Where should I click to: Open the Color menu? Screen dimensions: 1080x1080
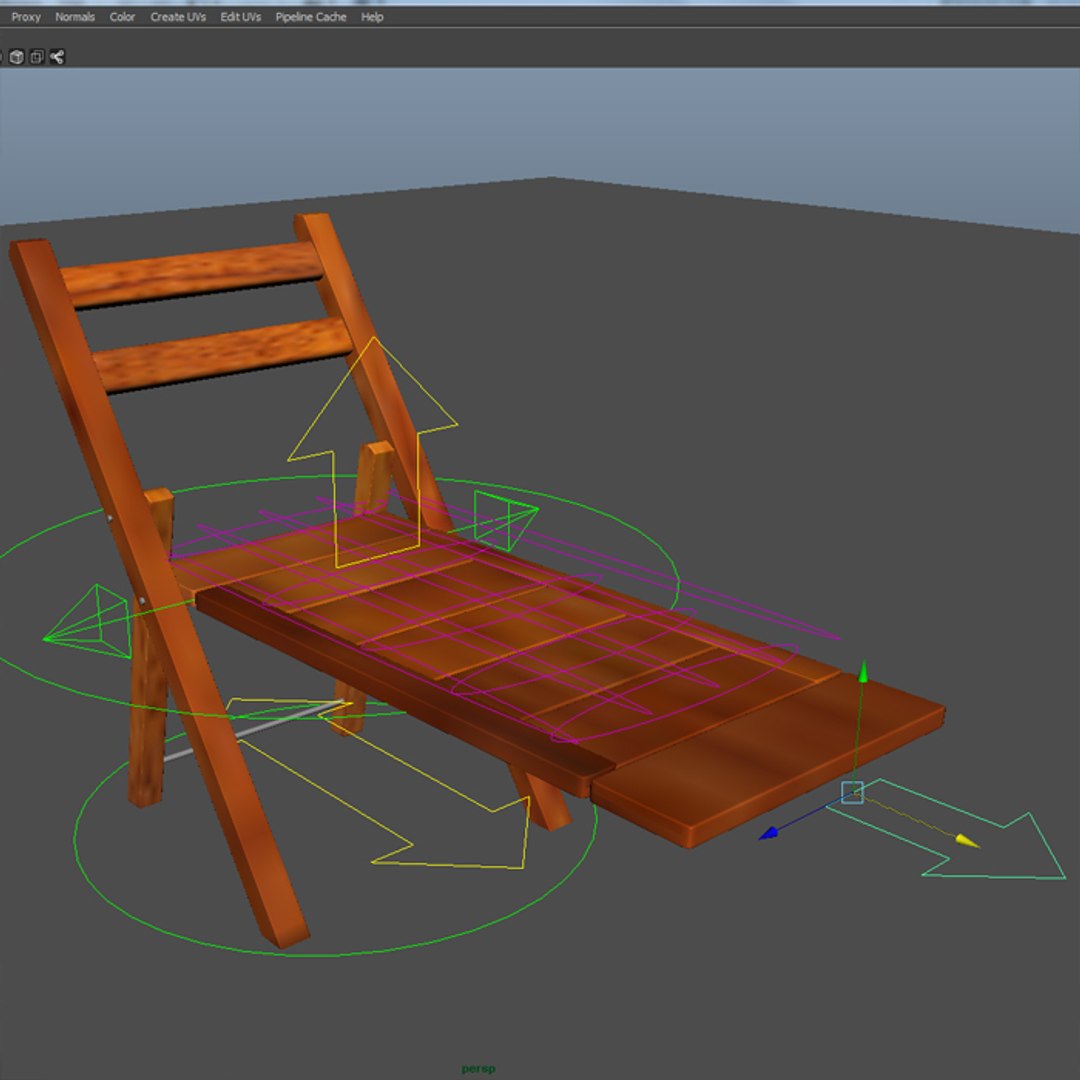tap(122, 17)
